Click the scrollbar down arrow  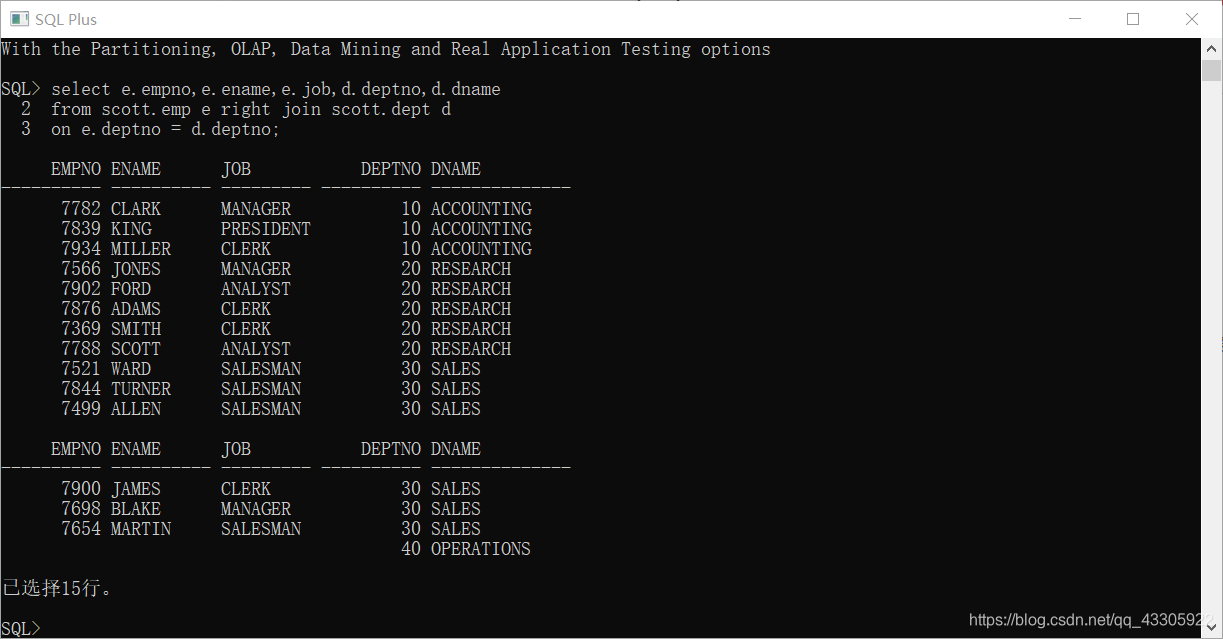click(1211, 627)
